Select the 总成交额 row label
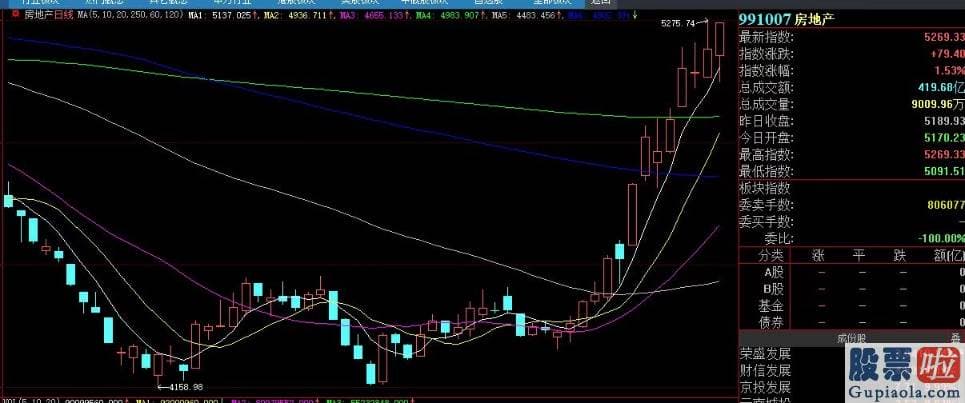Viewport: 965px width, 403px height. (766, 87)
